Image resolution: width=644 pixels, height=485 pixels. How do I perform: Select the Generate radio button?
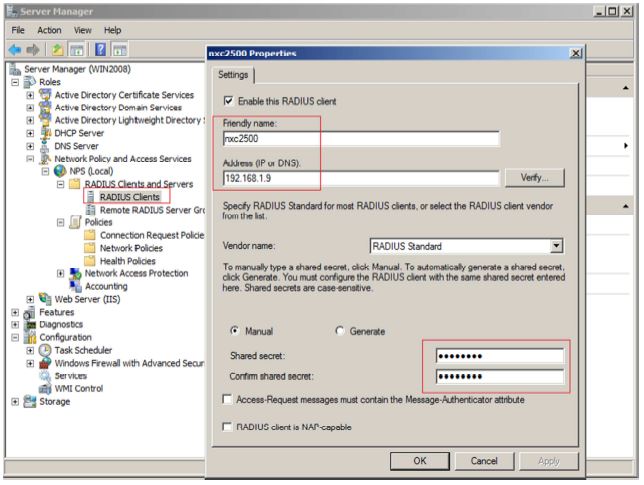pyautogui.click(x=339, y=331)
